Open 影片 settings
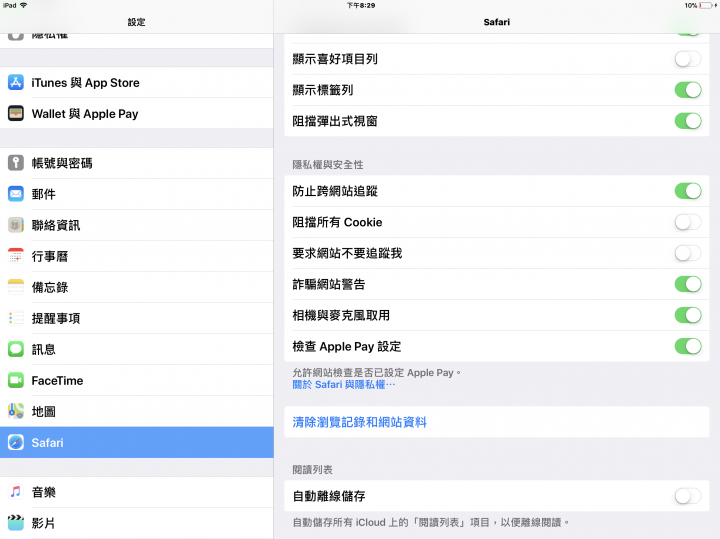 click(x=137, y=522)
